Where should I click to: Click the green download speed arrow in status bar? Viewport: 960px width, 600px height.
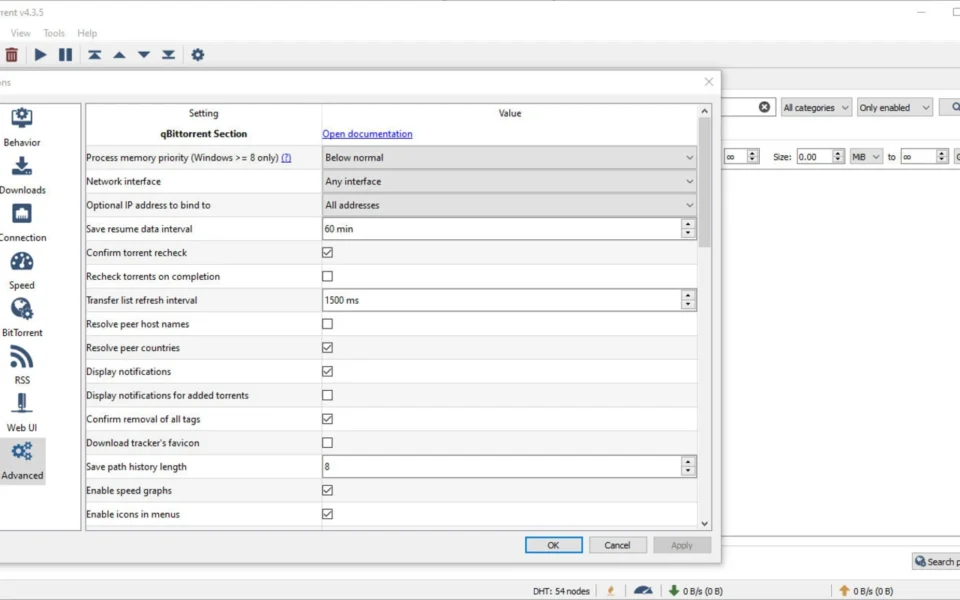pyautogui.click(x=674, y=591)
